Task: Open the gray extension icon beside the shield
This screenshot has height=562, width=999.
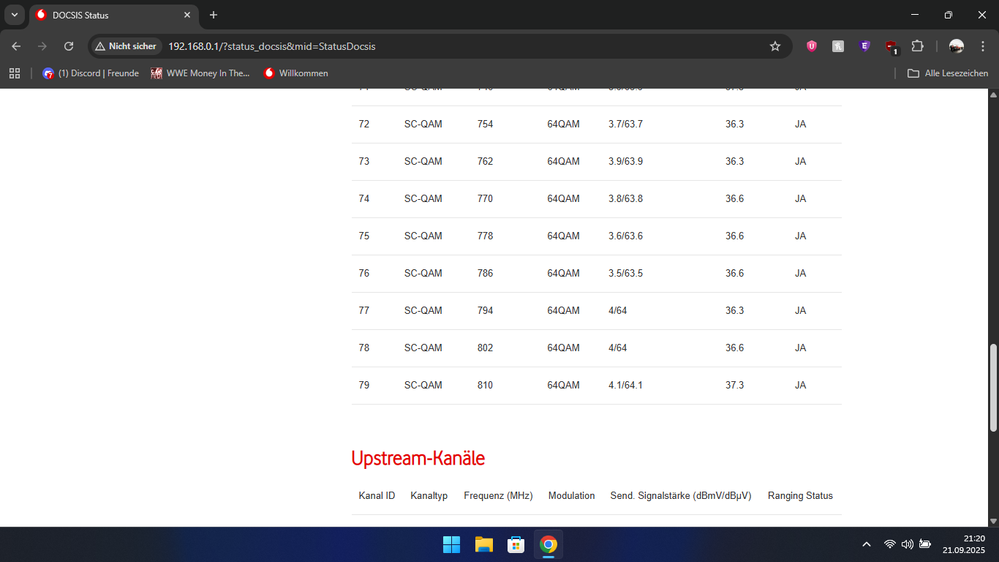Action: pyautogui.click(x=838, y=47)
